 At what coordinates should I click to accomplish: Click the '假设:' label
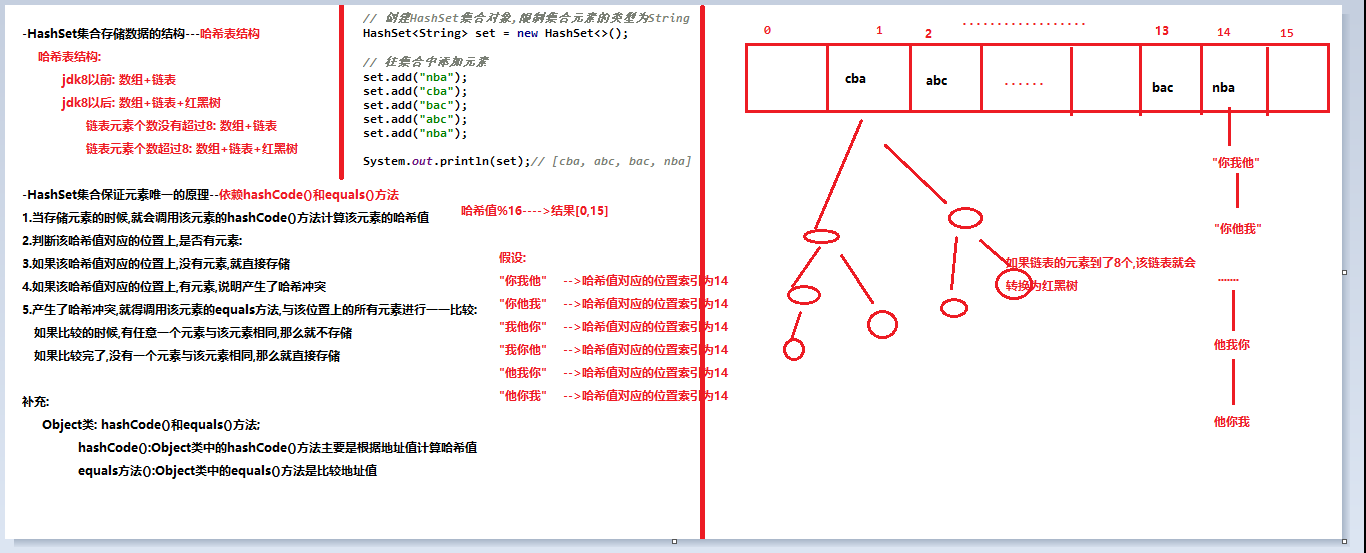[512, 257]
